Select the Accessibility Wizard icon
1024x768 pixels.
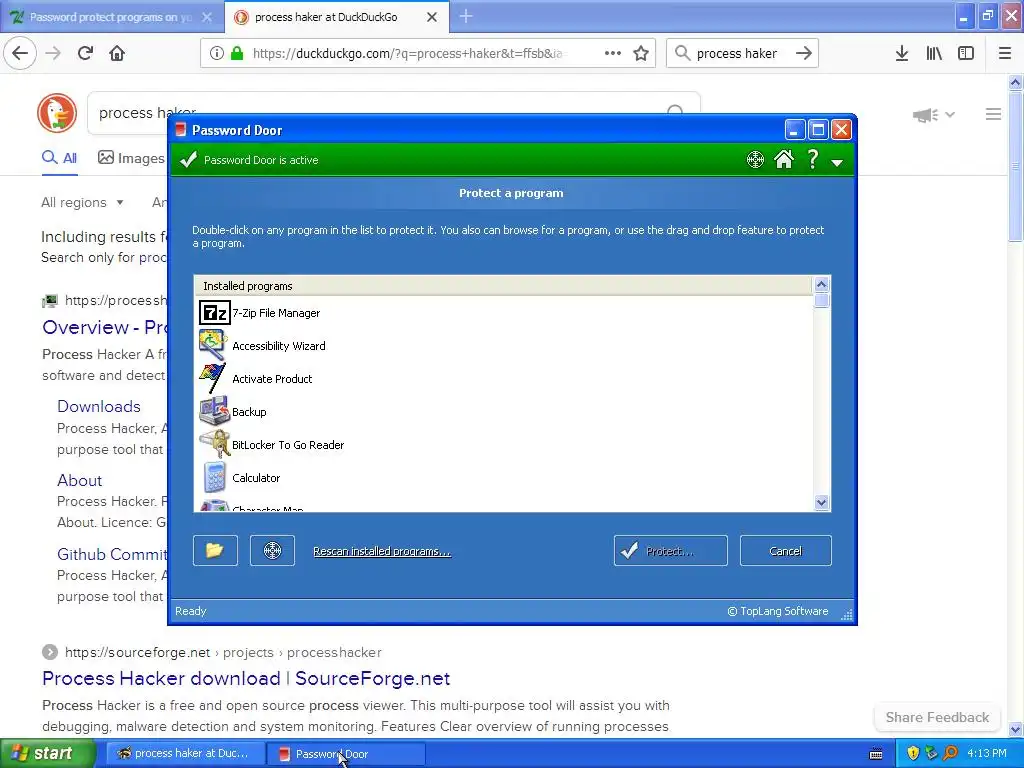pos(213,345)
